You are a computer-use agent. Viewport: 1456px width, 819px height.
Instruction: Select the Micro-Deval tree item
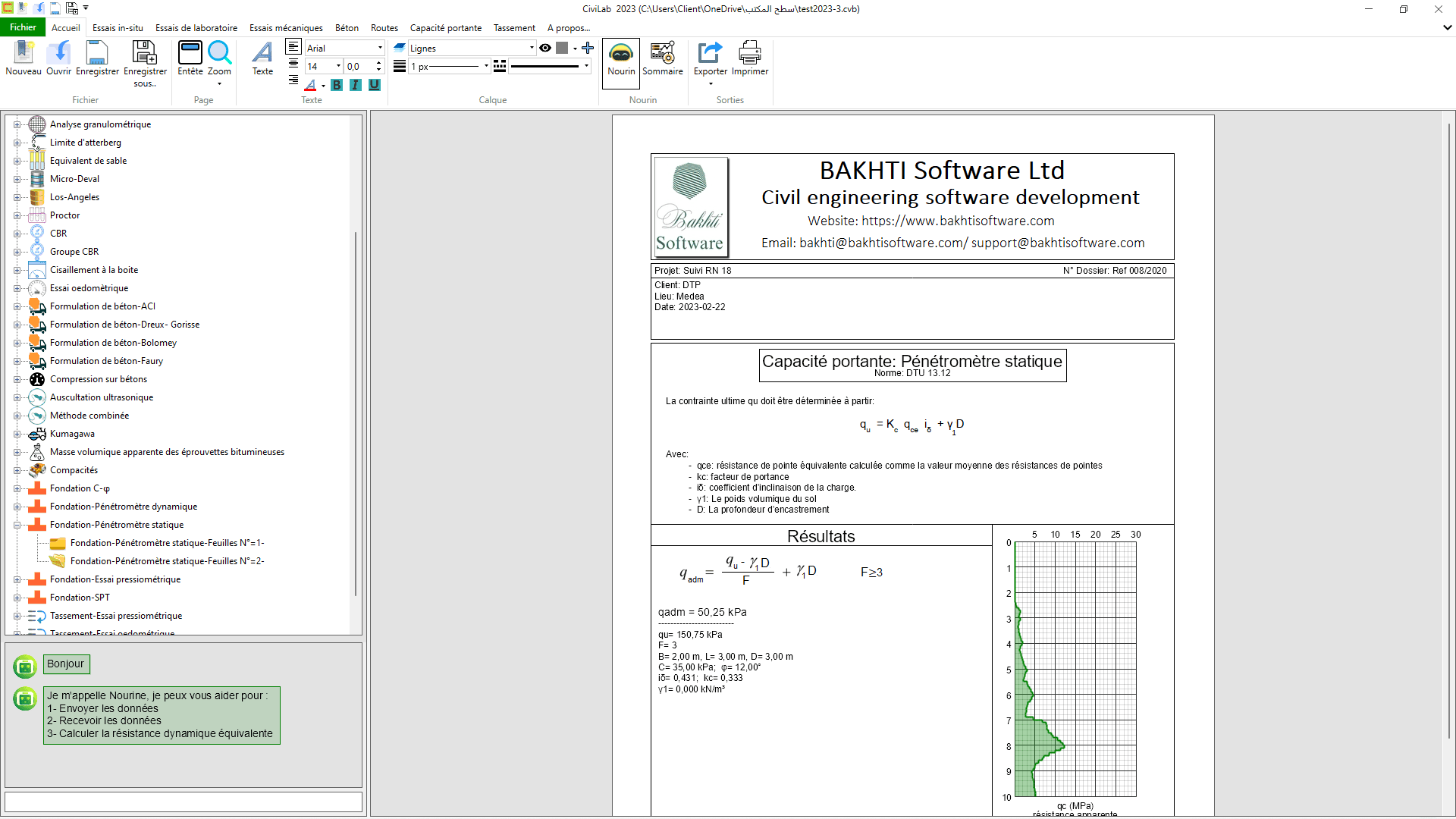pos(74,179)
